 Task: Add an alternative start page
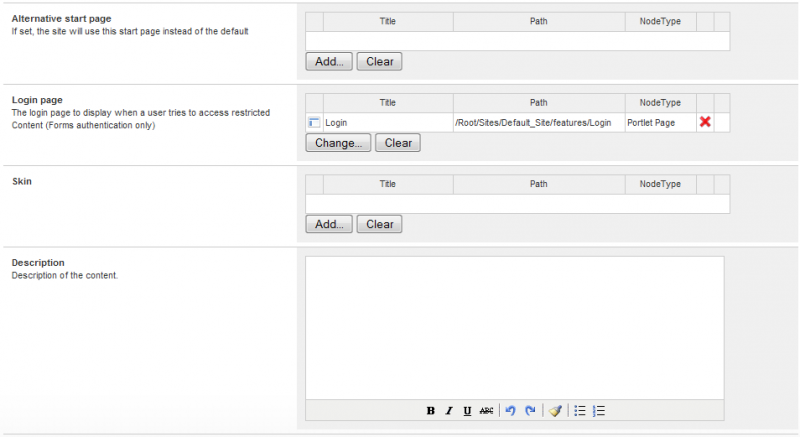(x=329, y=62)
